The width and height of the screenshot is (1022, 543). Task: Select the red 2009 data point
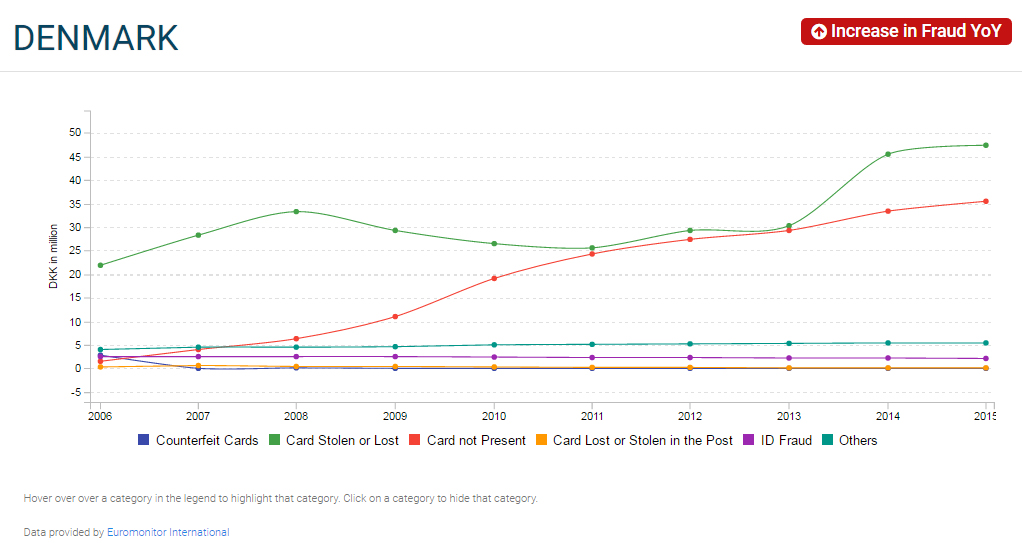point(395,317)
